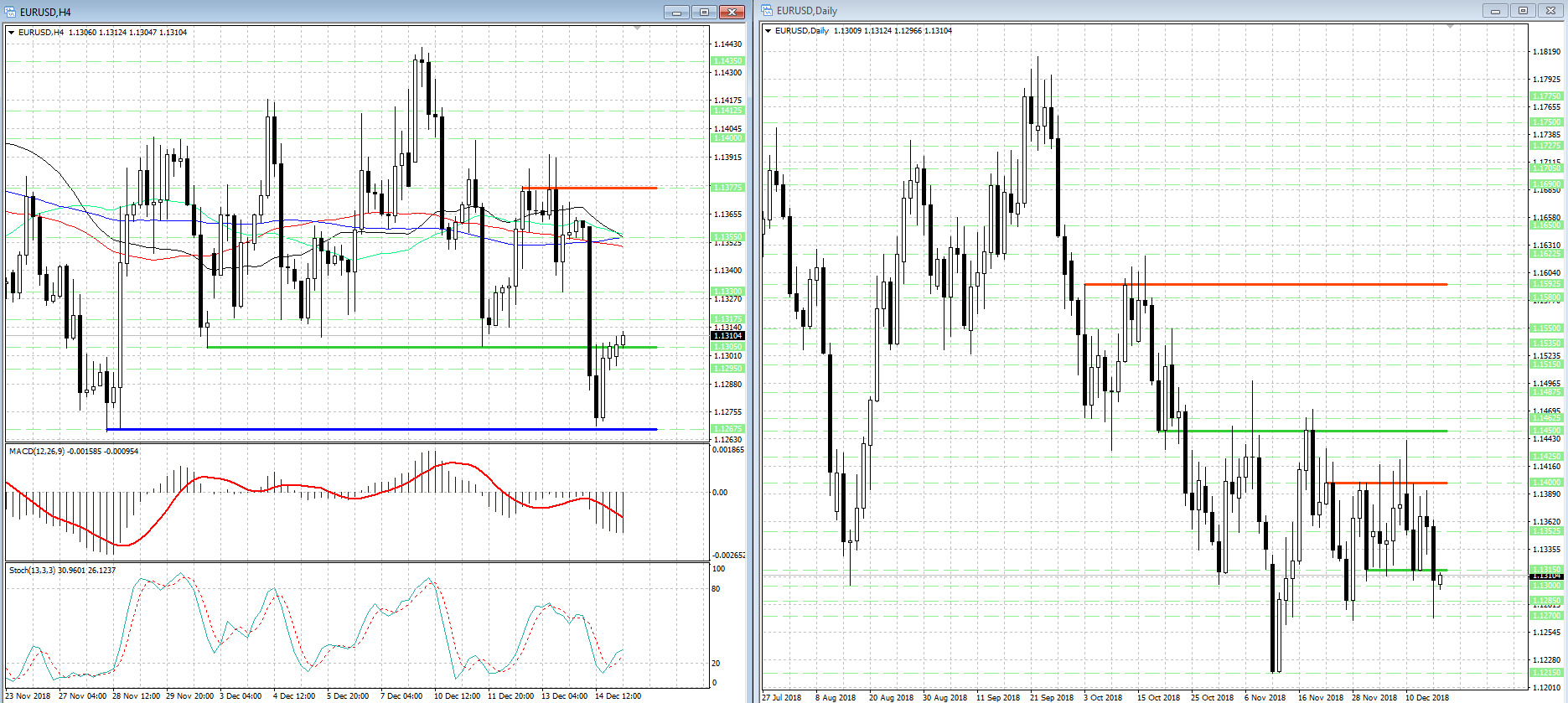Maximize the EURUSD,H4 chart window
Screen dimensions: 1568x703
tap(704, 12)
